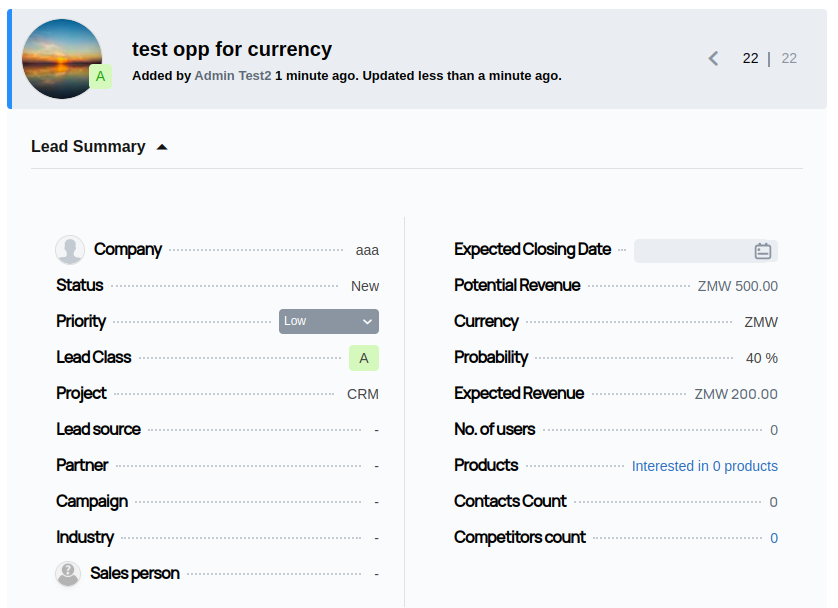Click the Potential Revenue ZMW 500.00 value
The height and width of the screenshot is (608, 838).
pos(737,286)
